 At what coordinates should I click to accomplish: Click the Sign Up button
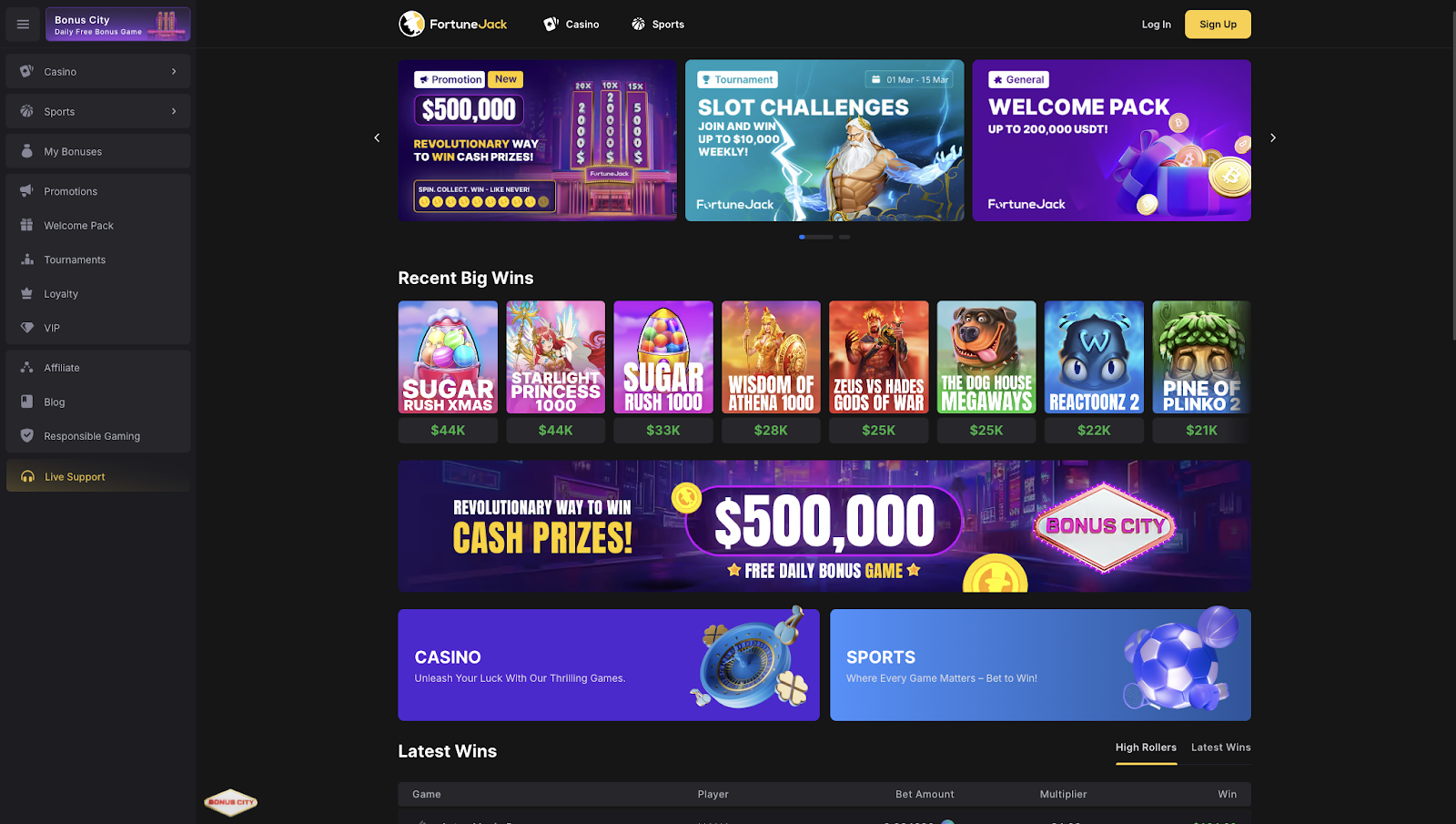click(1218, 25)
